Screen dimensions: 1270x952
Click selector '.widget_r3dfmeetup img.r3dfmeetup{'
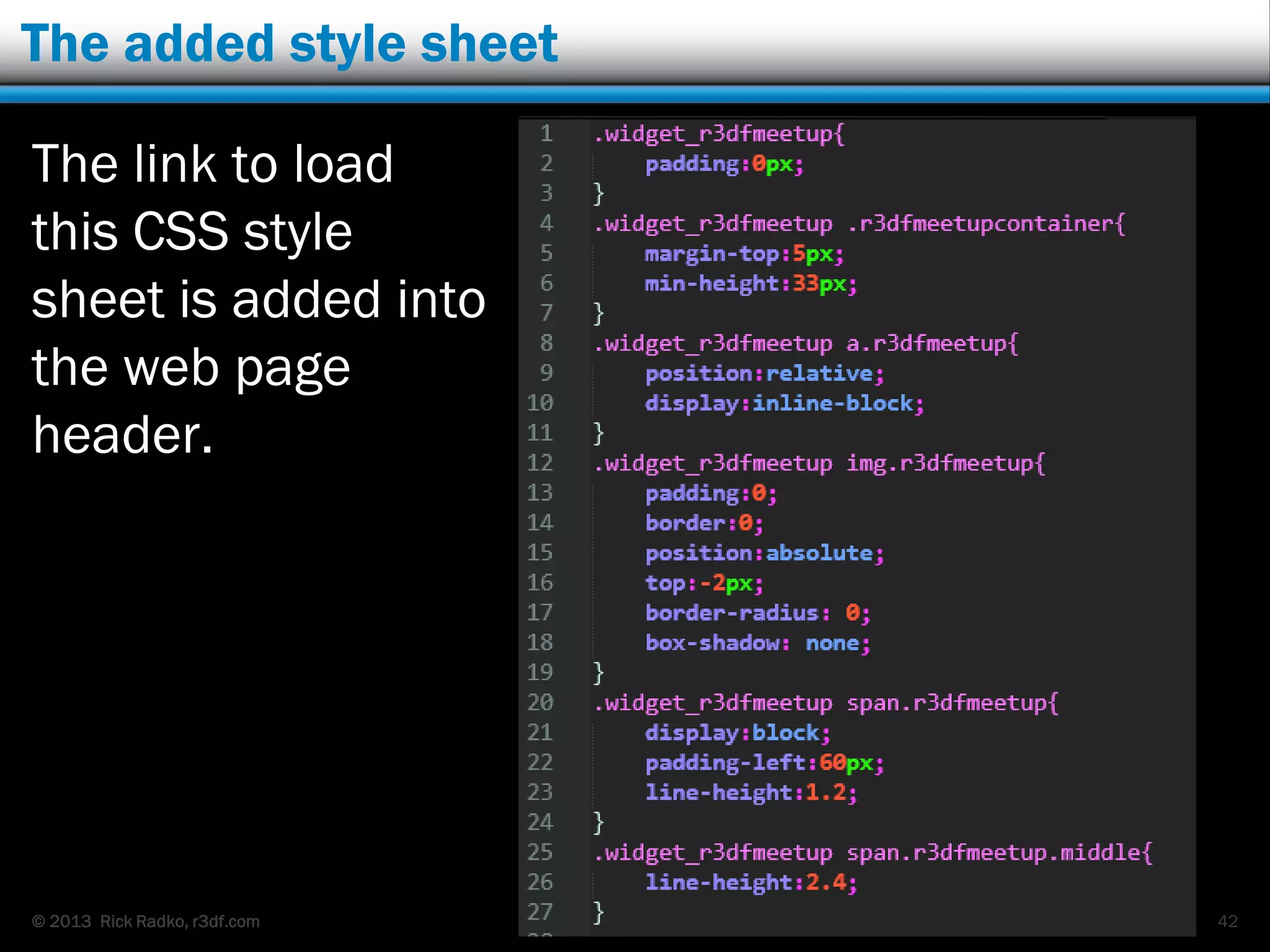point(820,463)
